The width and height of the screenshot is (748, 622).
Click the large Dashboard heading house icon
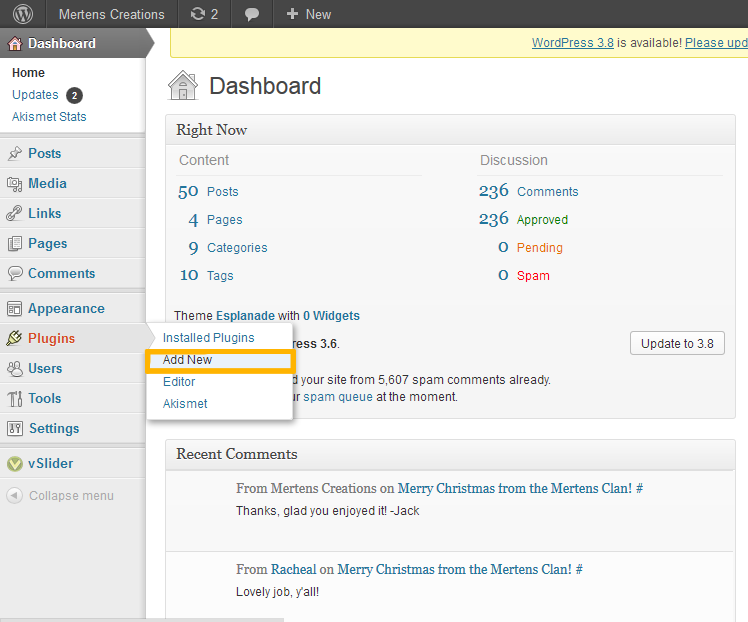point(183,85)
